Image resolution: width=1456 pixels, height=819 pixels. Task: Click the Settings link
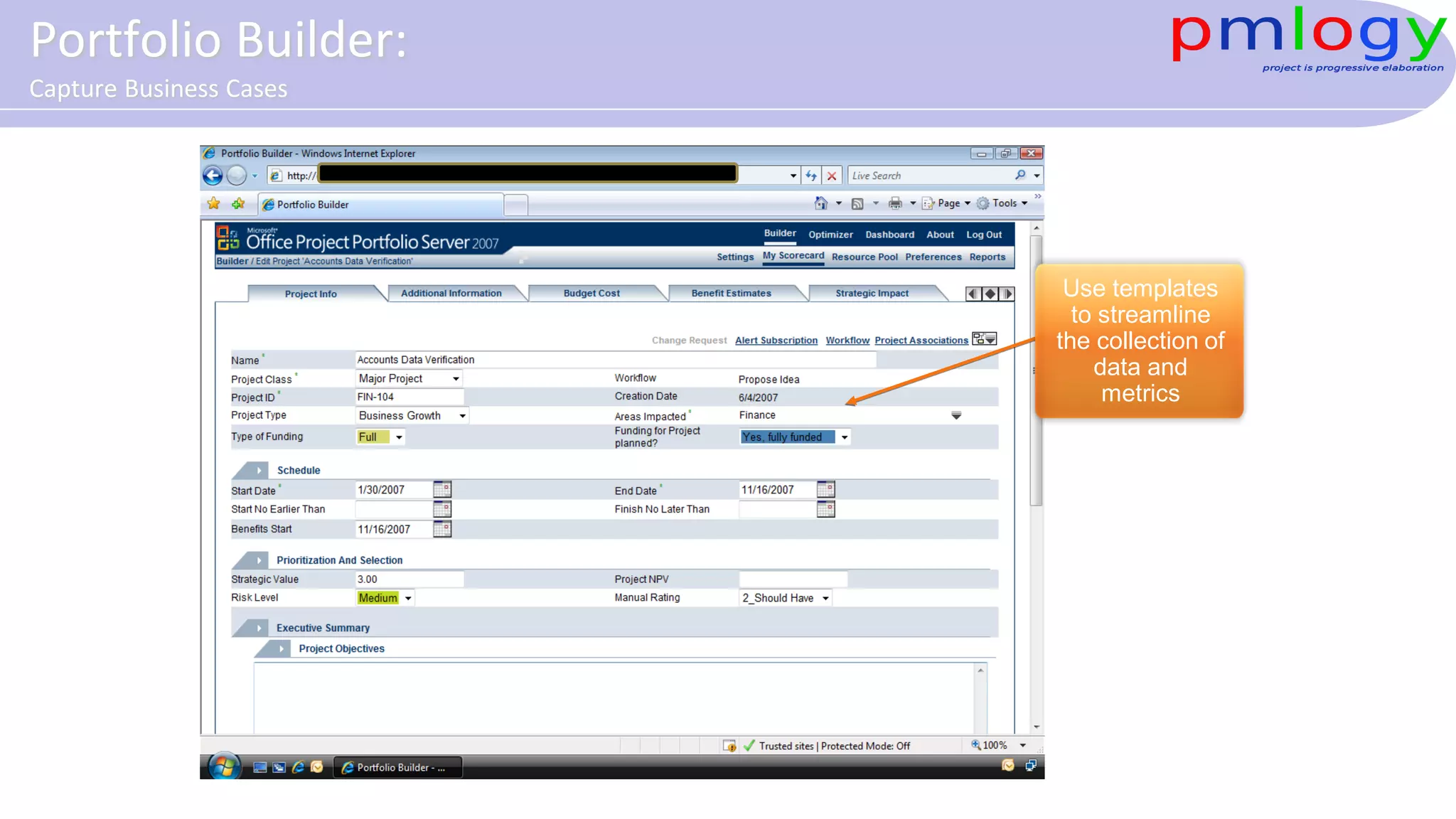click(x=735, y=257)
